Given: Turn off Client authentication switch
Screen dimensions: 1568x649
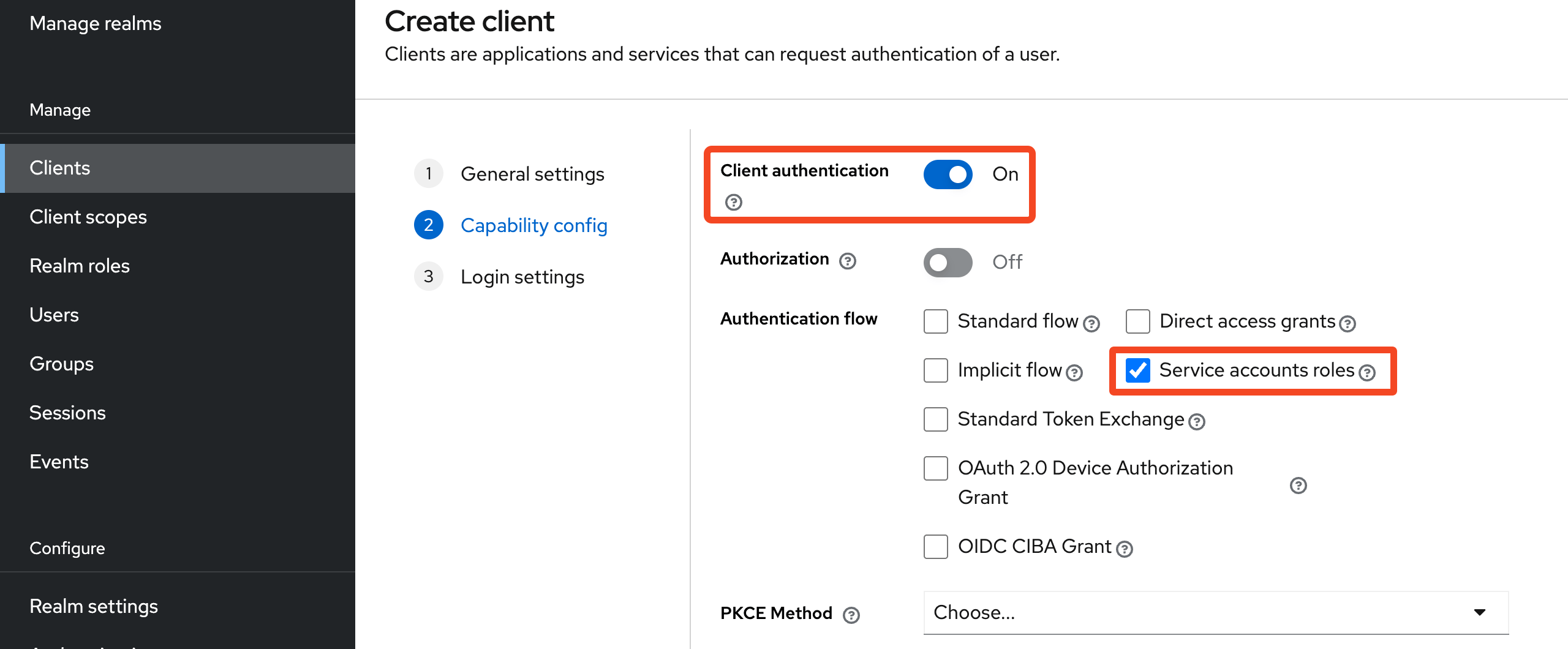Looking at the screenshot, I should pos(948,174).
